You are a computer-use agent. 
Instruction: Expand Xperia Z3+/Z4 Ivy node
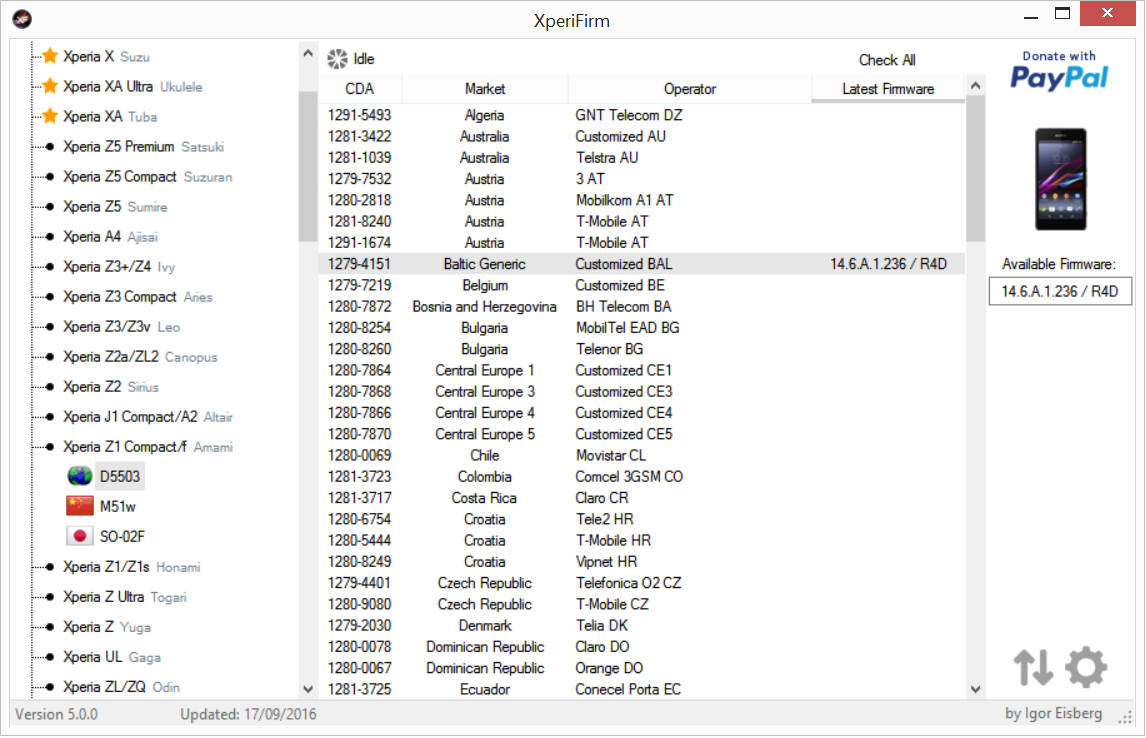coord(50,267)
